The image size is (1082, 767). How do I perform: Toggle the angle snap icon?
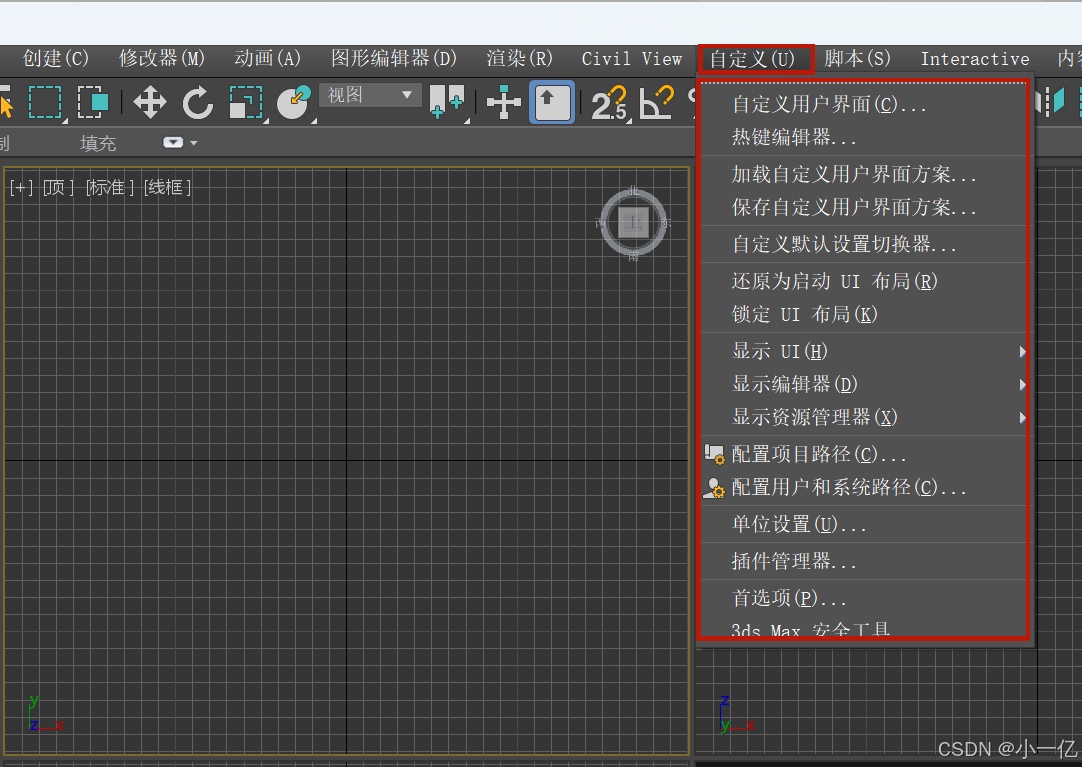tap(656, 103)
